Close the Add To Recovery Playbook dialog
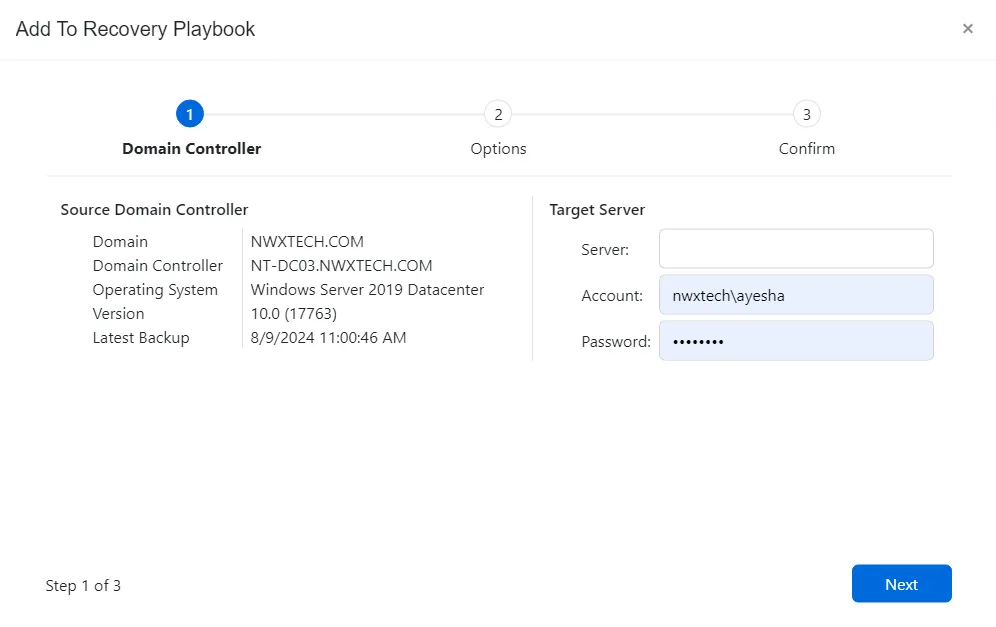996x627 pixels. pyautogui.click(x=967, y=29)
